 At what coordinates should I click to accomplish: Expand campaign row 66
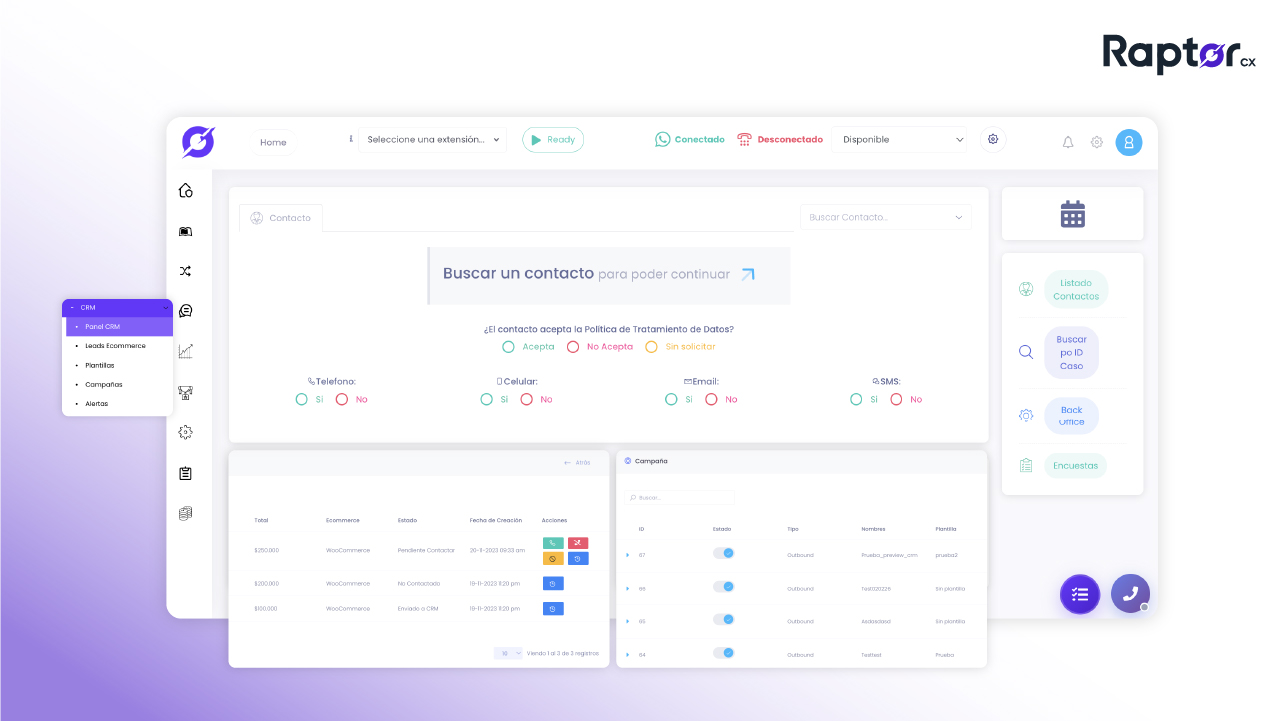[x=628, y=589]
